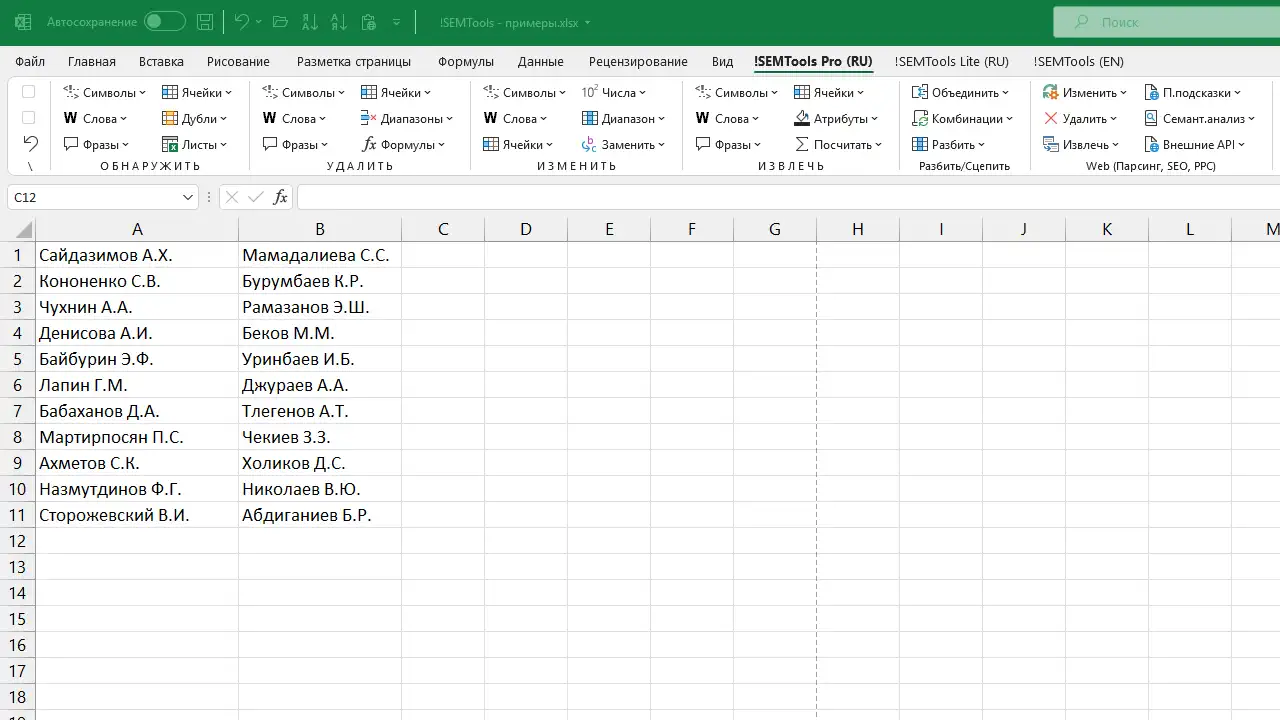This screenshot has height=720, width=1280.
Task: Open file name !SEMTools - примеры.xlsx dropdown
Action: coord(514,22)
